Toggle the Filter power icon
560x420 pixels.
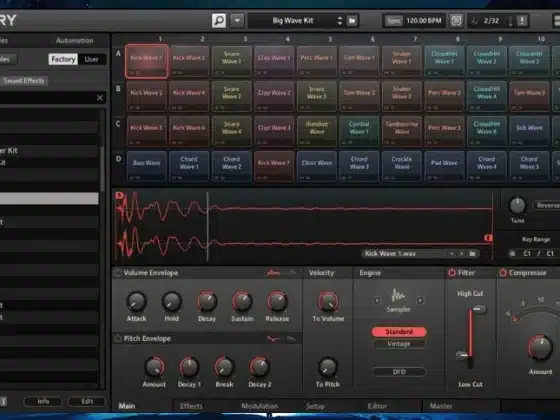coord(452,273)
